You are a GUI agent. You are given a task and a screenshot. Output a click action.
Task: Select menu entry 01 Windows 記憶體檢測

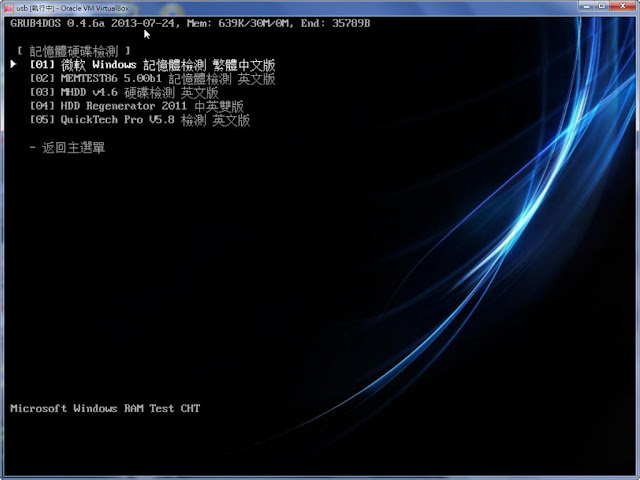click(x=153, y=65)
